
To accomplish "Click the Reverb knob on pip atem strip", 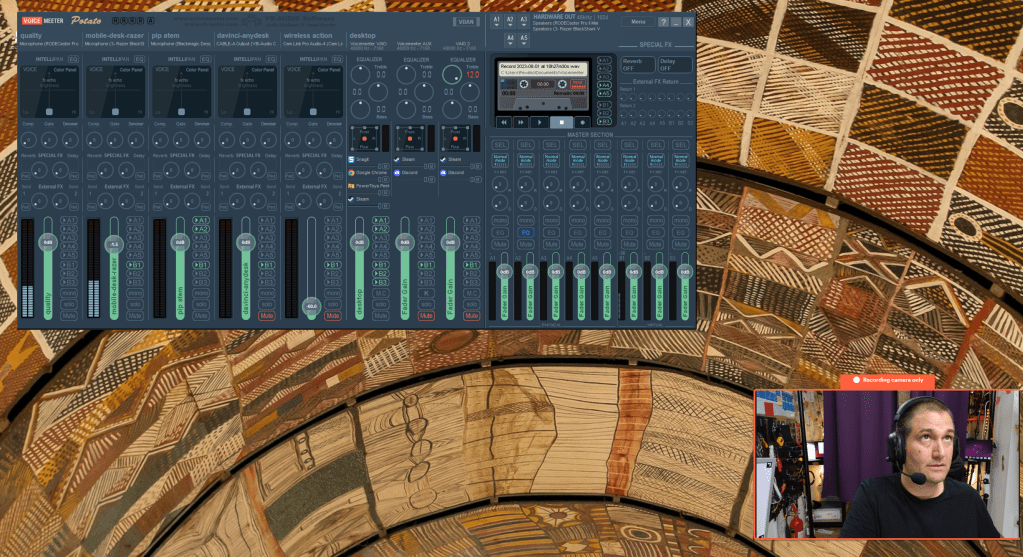I will click(170, 170).
